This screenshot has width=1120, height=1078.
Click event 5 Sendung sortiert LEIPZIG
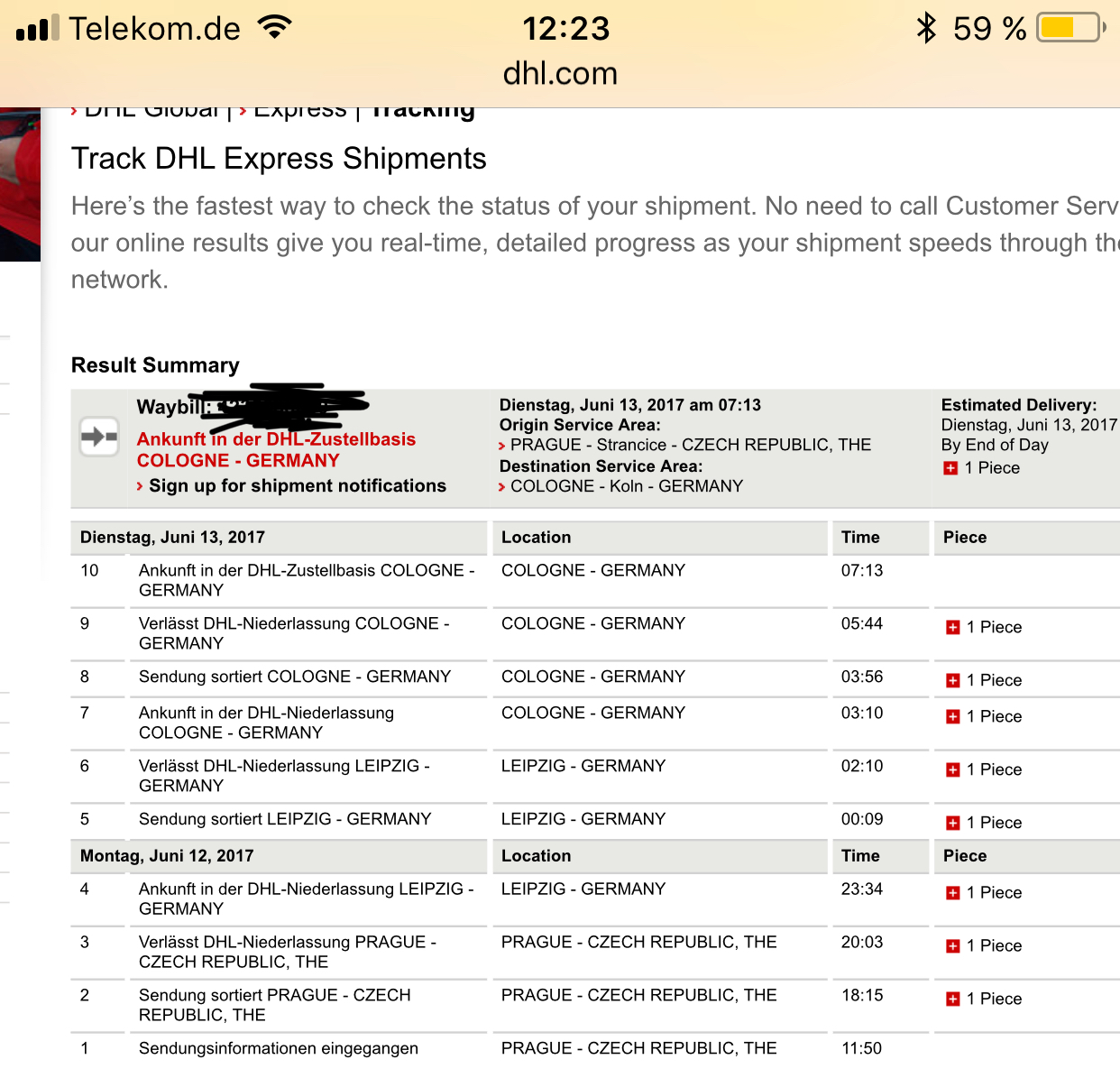tap(285, 819)
